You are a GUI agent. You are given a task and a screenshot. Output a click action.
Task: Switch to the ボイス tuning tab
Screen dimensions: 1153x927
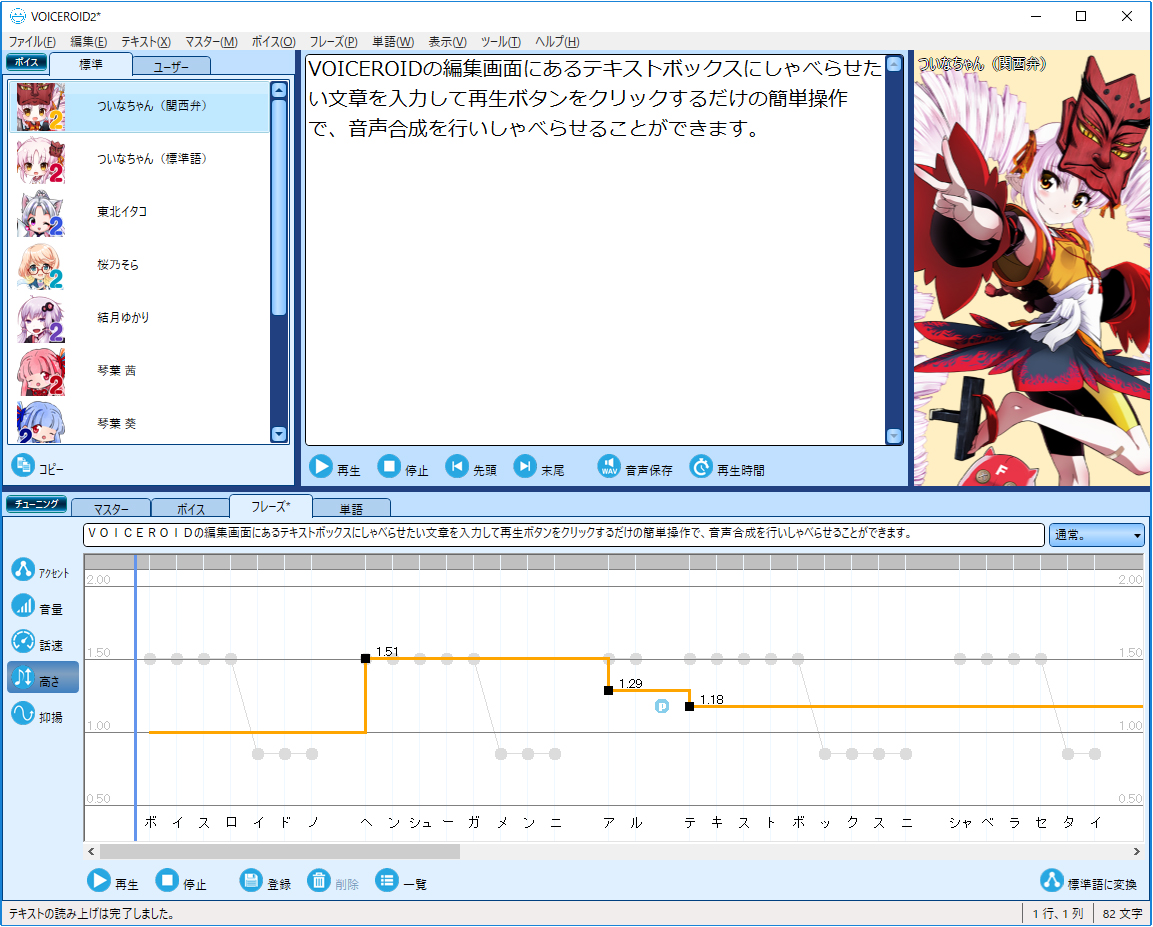[x=190, y=508]
